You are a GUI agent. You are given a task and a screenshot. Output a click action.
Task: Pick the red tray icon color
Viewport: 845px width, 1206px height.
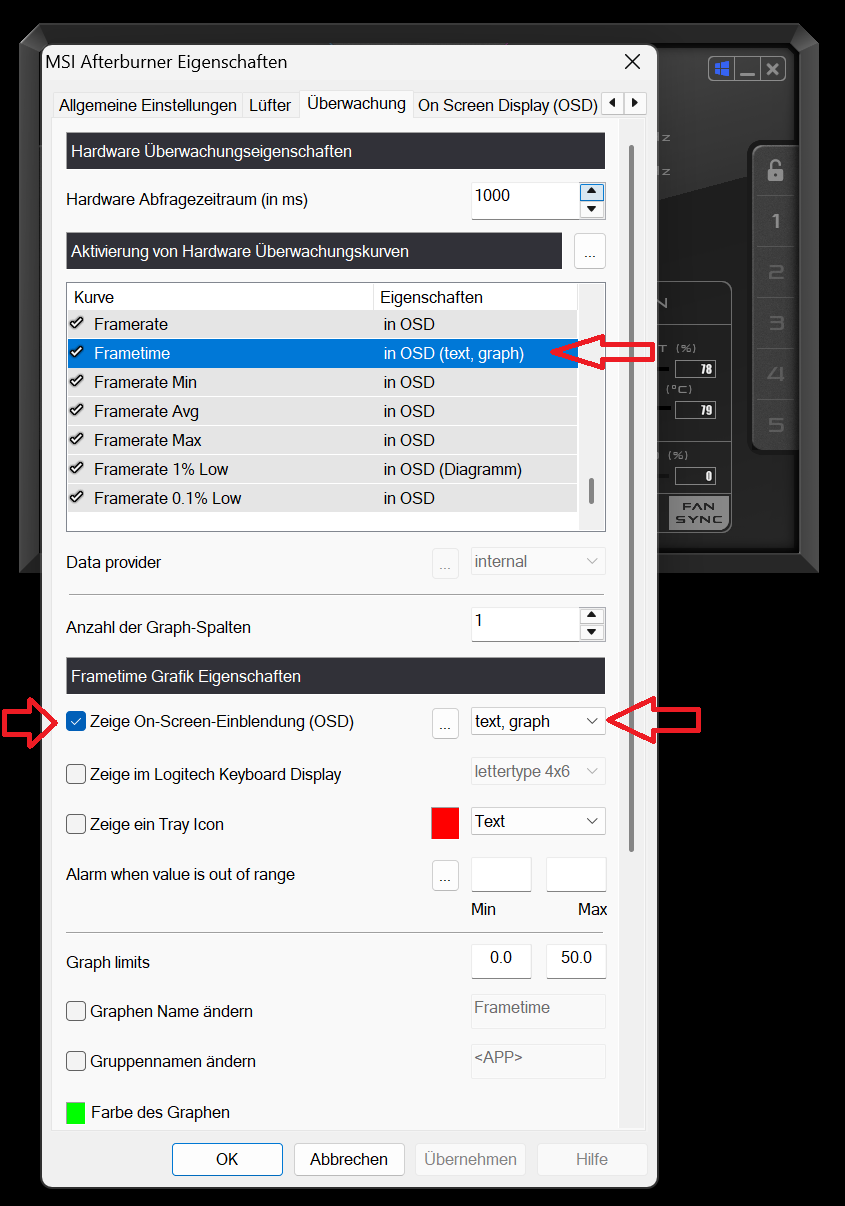tap(445, 823)
